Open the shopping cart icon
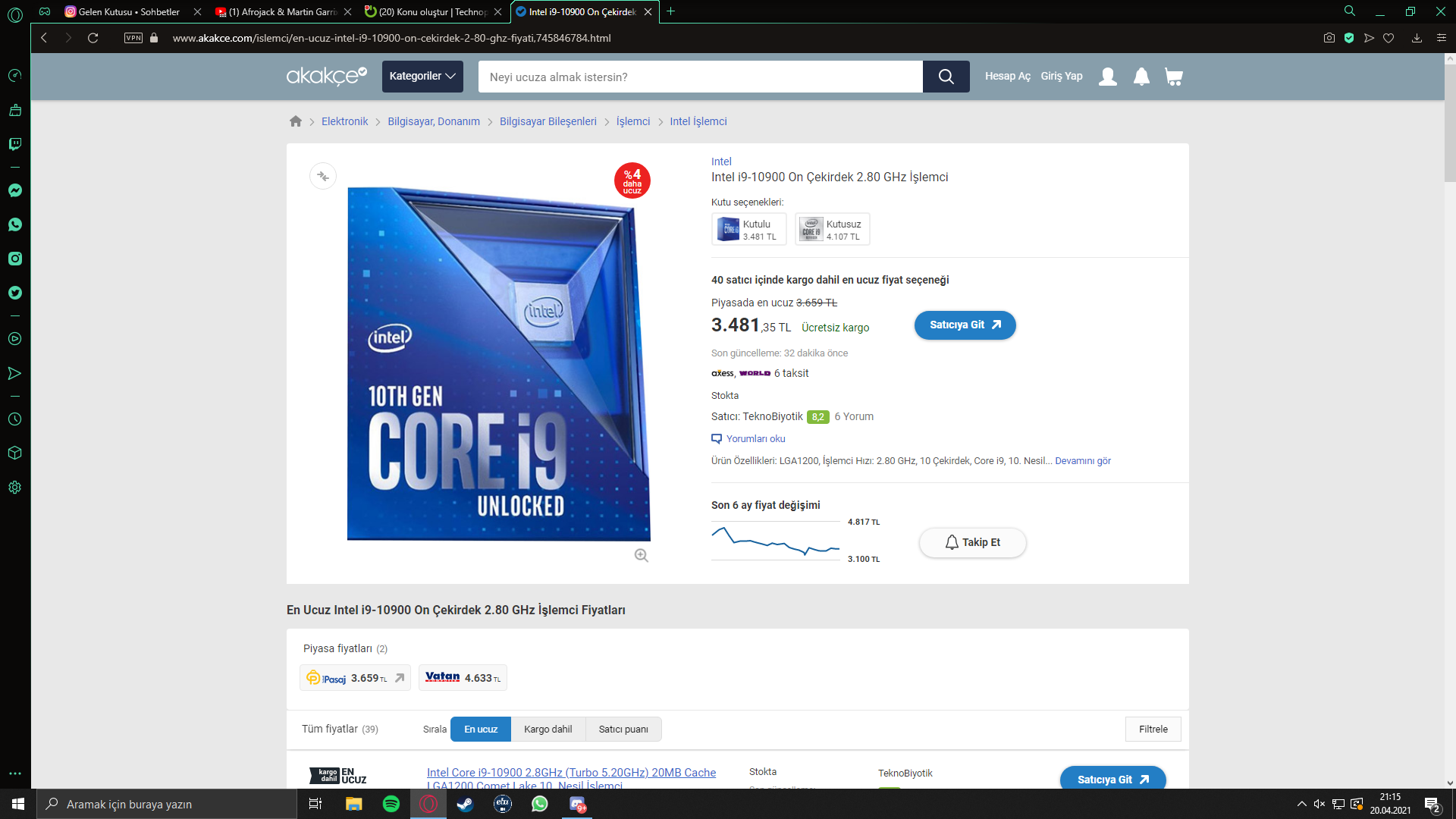The height and width of the screenshot is (819, 1456). click(1173, 77)
